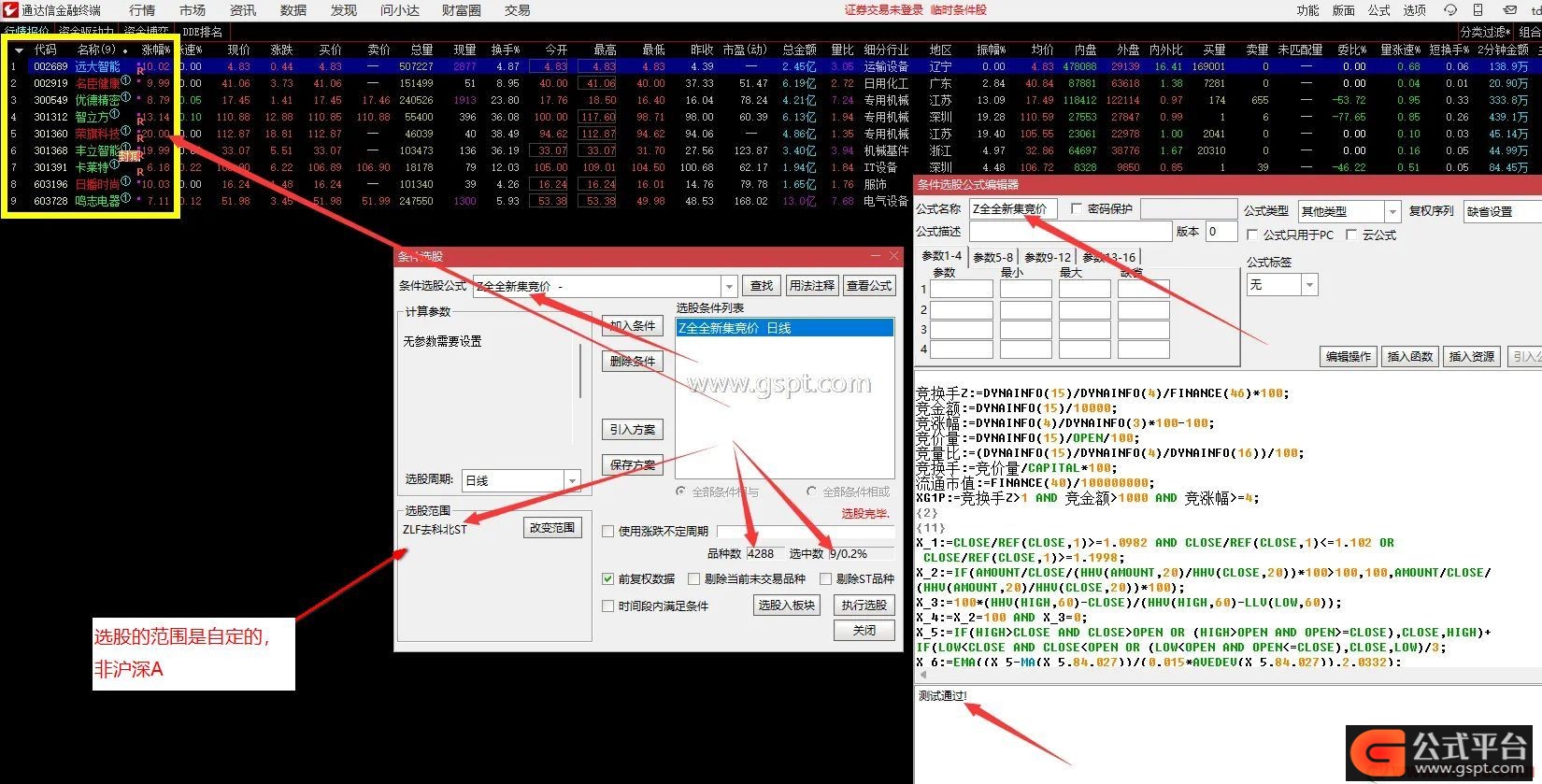The width and height of the screenshot is (1542, 784).
Task: Click the 查看公式 button
Action: (869, 286)
